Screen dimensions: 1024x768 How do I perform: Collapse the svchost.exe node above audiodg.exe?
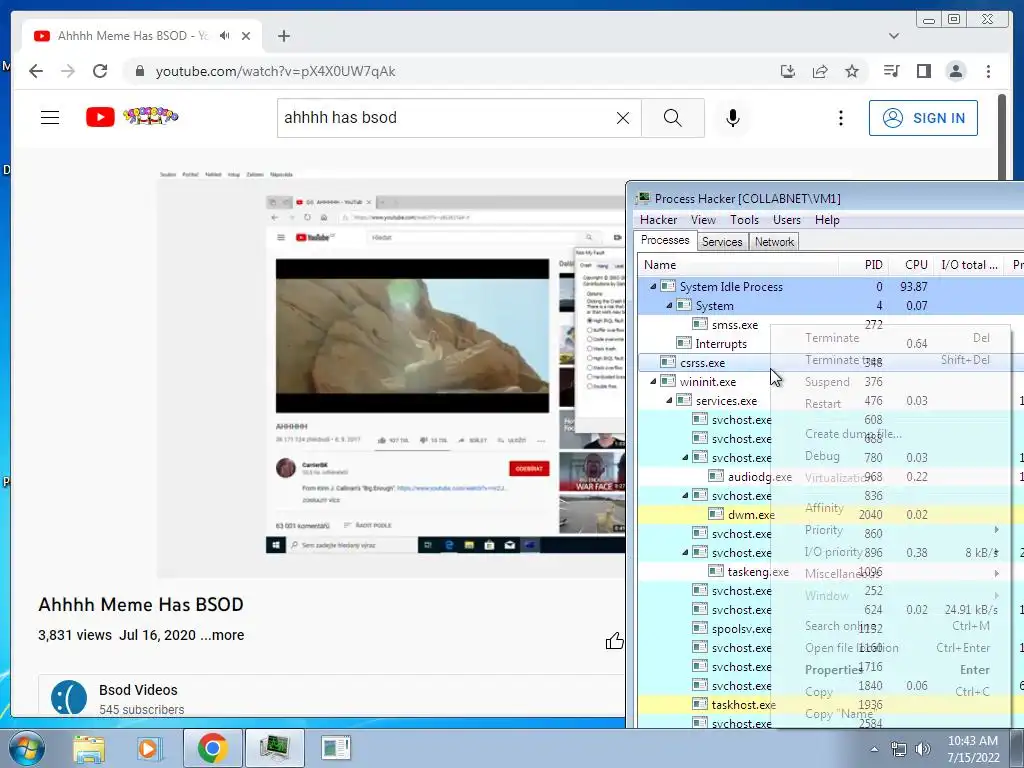point(685,457)
